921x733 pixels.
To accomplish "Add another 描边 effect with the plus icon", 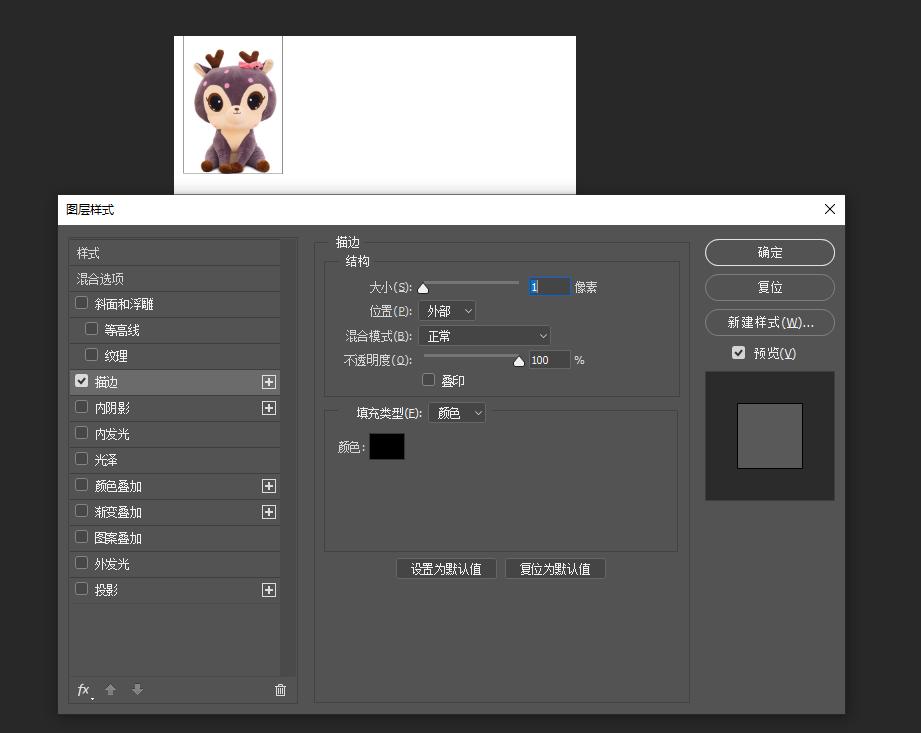I will coord(268,381).
